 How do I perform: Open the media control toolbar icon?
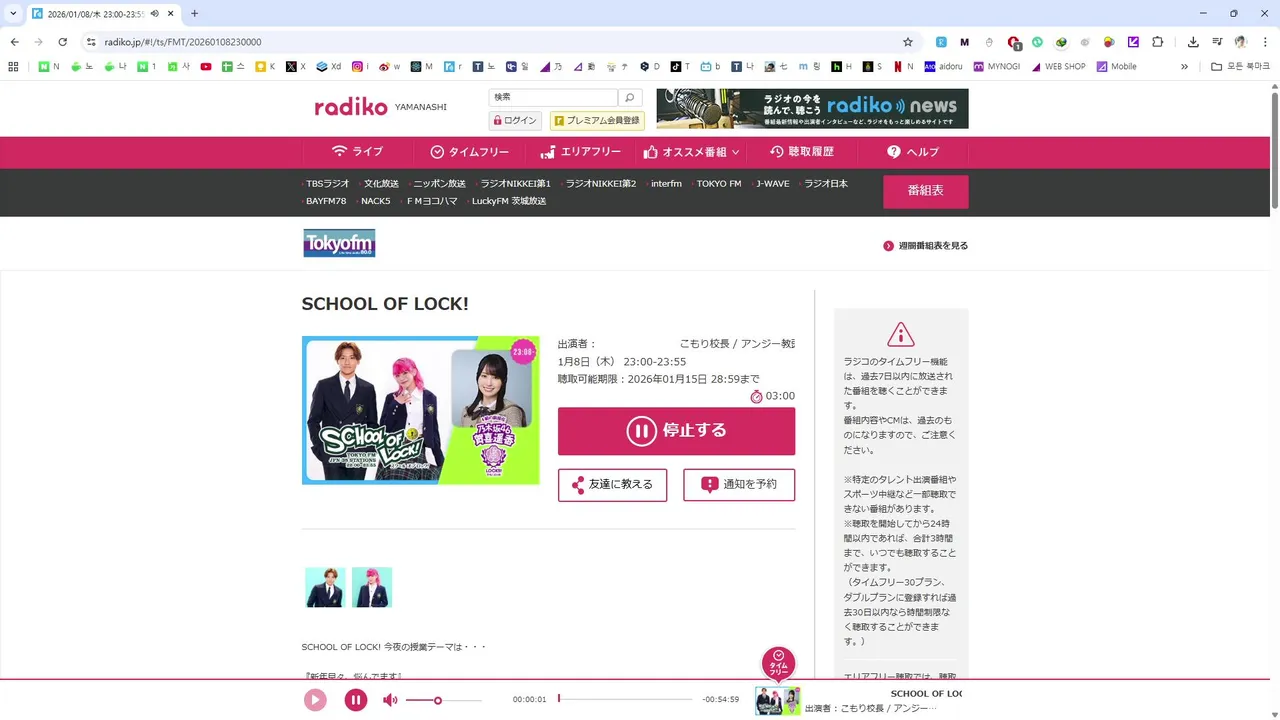1217,42
